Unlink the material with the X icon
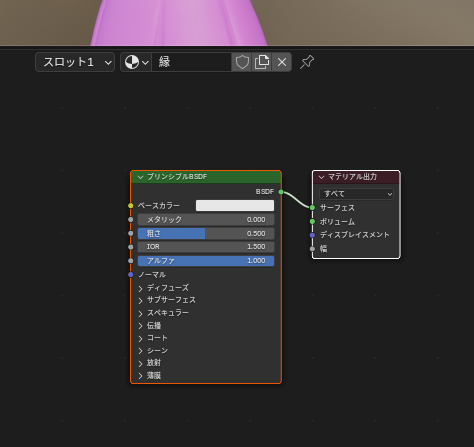The width and height of the screenshot is (474, 447). pyautogui.click(x=282, y=62)
